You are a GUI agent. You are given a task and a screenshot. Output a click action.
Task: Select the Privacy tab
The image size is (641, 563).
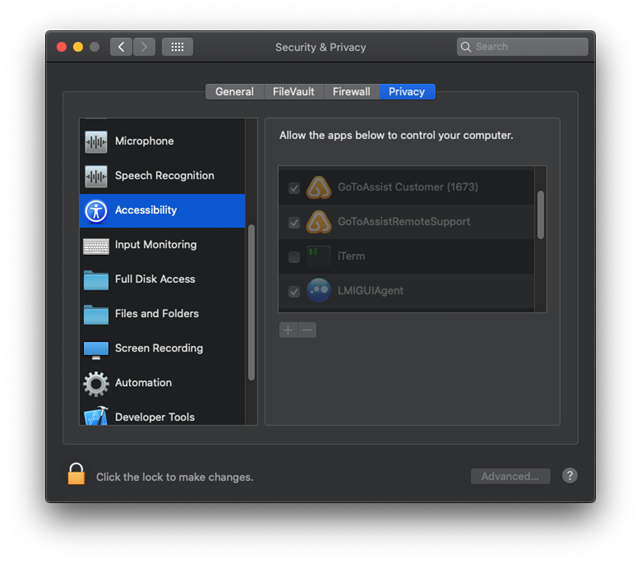pos(407,92)
